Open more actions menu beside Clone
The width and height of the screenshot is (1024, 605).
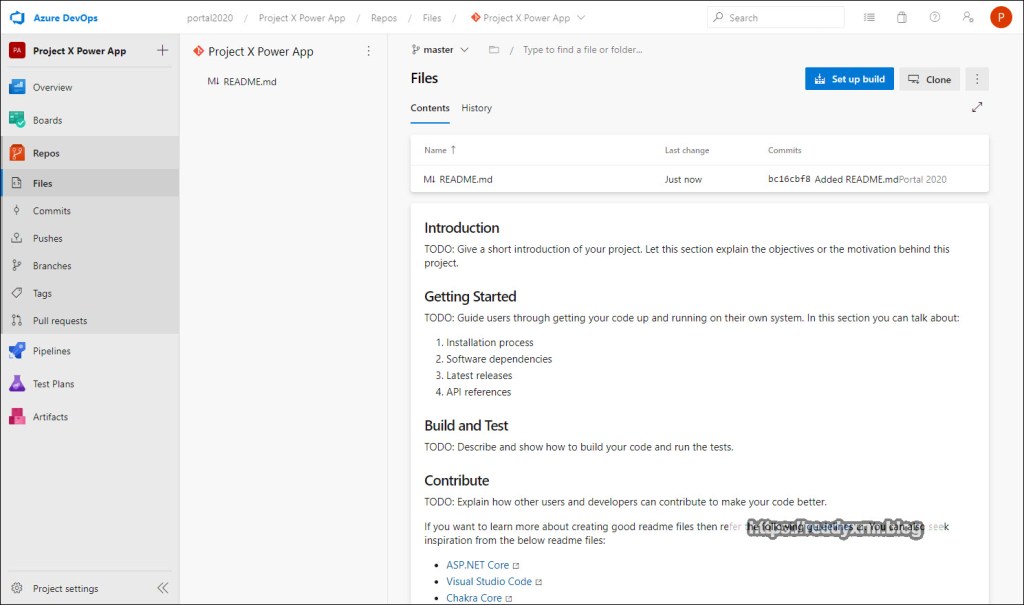point(978,79)
